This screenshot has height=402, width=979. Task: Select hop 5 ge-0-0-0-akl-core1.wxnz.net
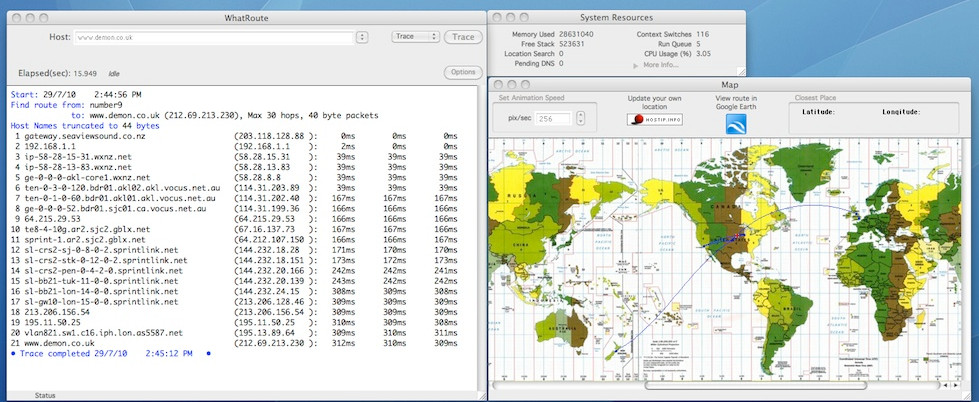point(87,177)
